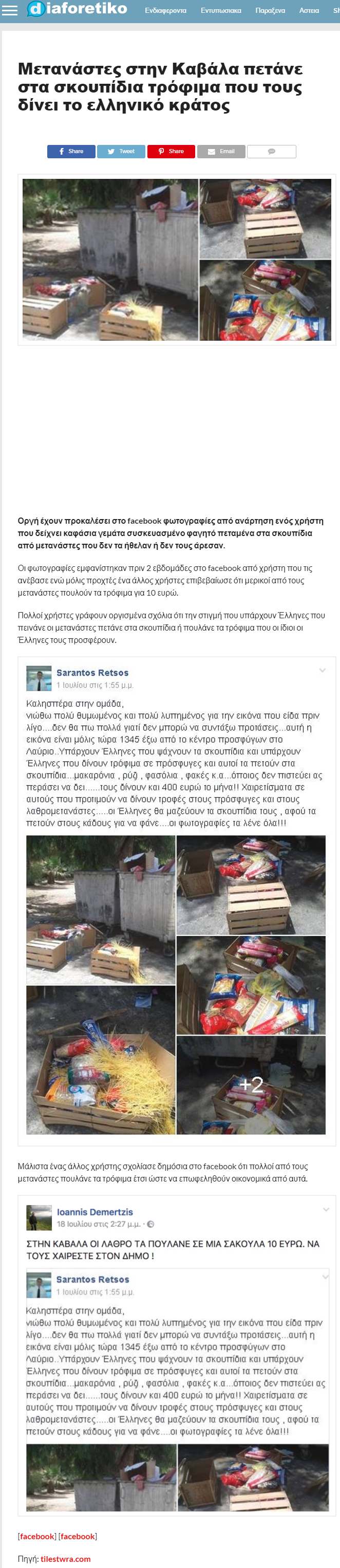Viewport: 340px width, 1568px height.
Task: Open the main dumpster photo at article top
Action: [x=110, y=260]
